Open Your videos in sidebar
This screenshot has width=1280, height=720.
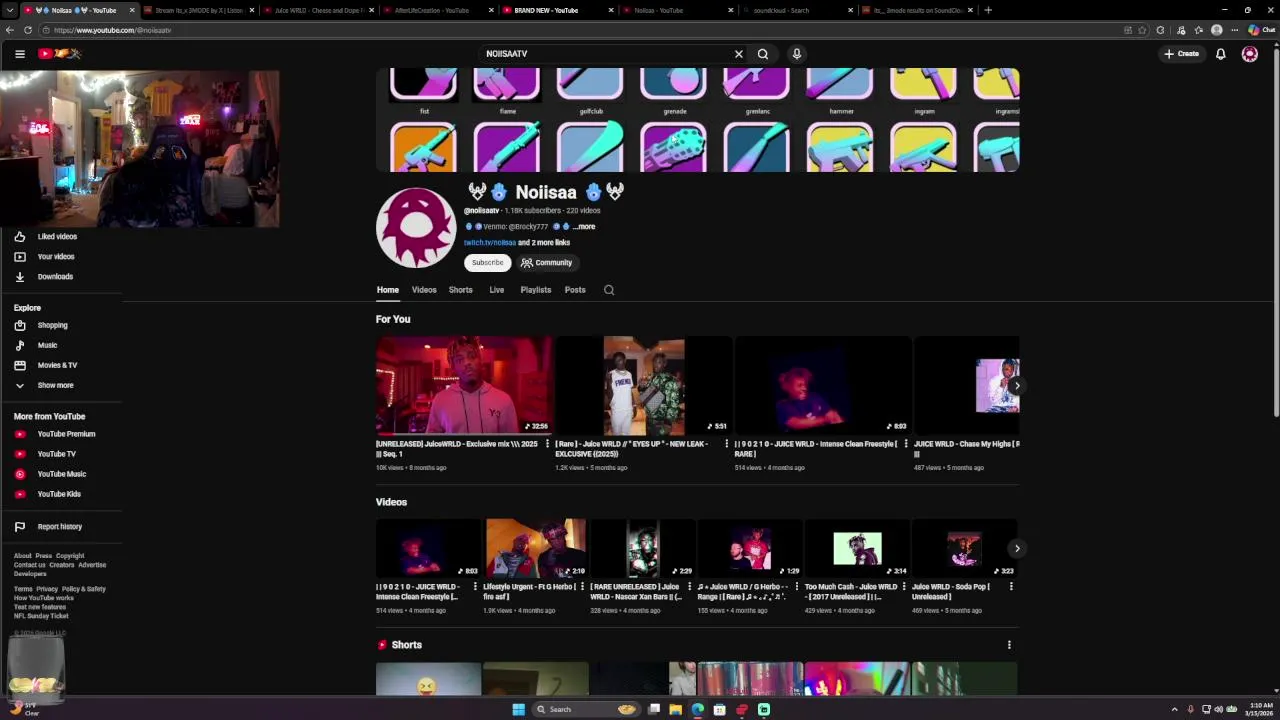(x=56, y=257)
